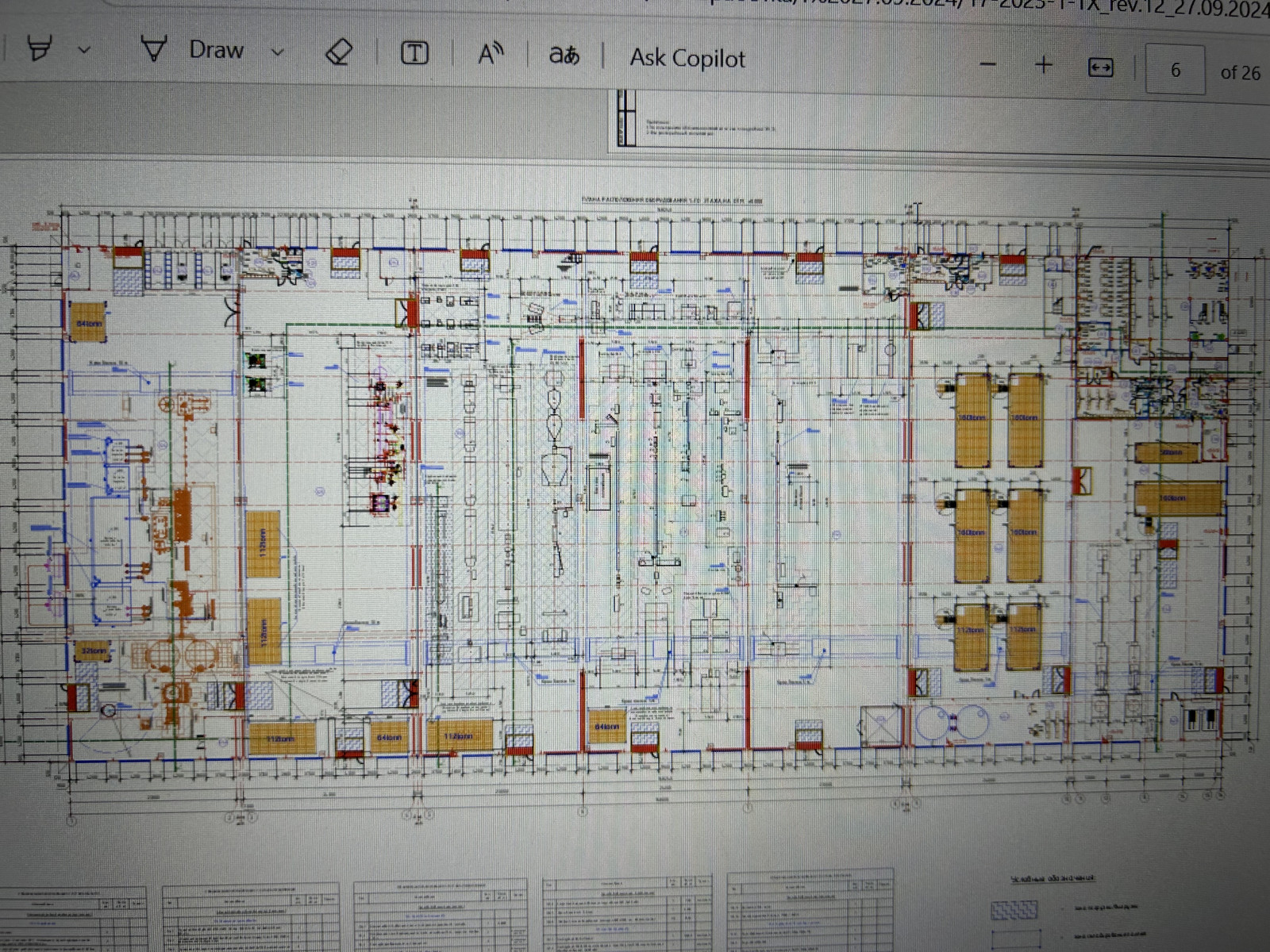Open the Translate icon
This screenshot has height=952, width=1270.
564,56
